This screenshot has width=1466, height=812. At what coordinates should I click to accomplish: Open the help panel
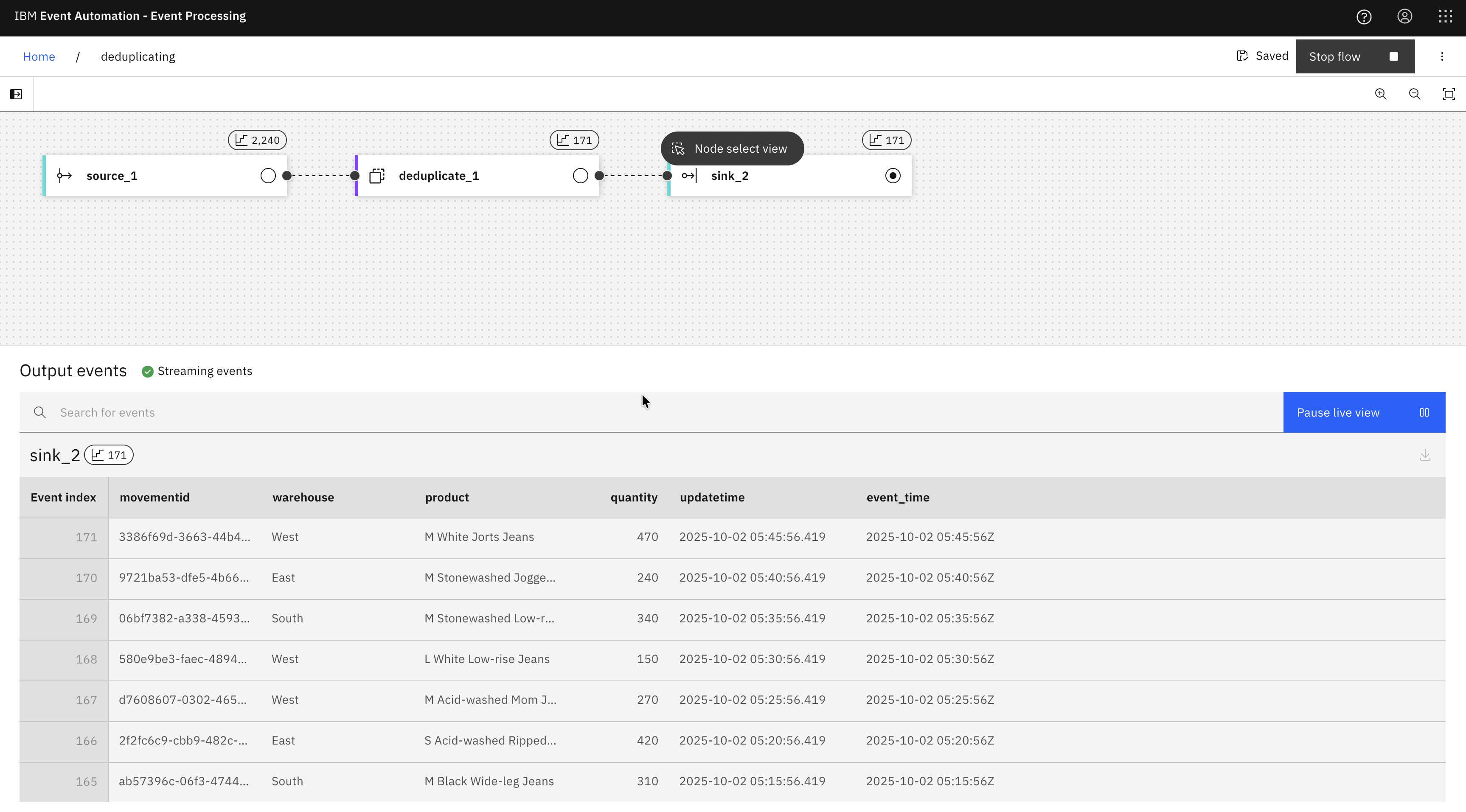tap(1364, 17)
